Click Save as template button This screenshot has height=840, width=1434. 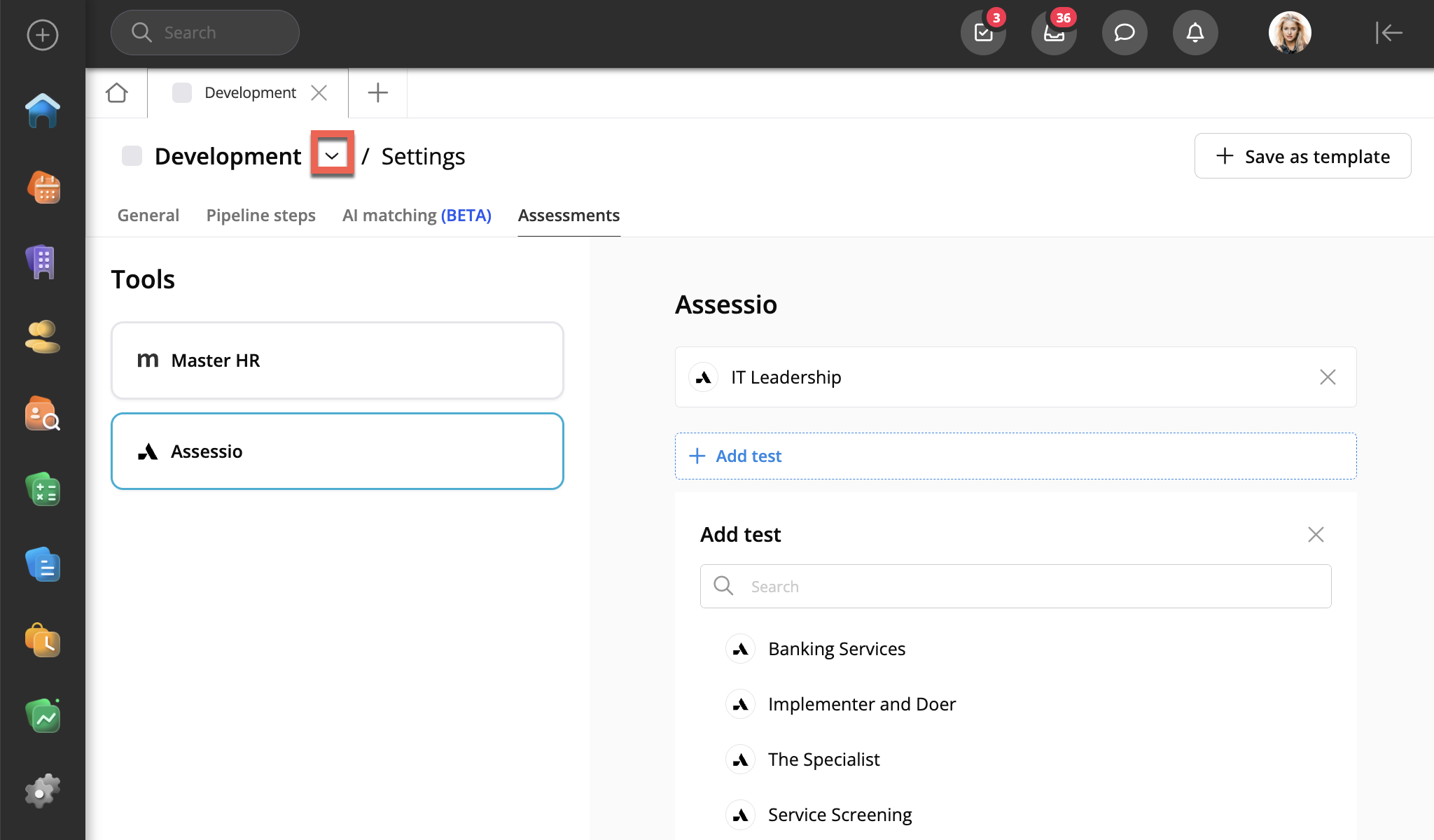tap(1302, 156)
